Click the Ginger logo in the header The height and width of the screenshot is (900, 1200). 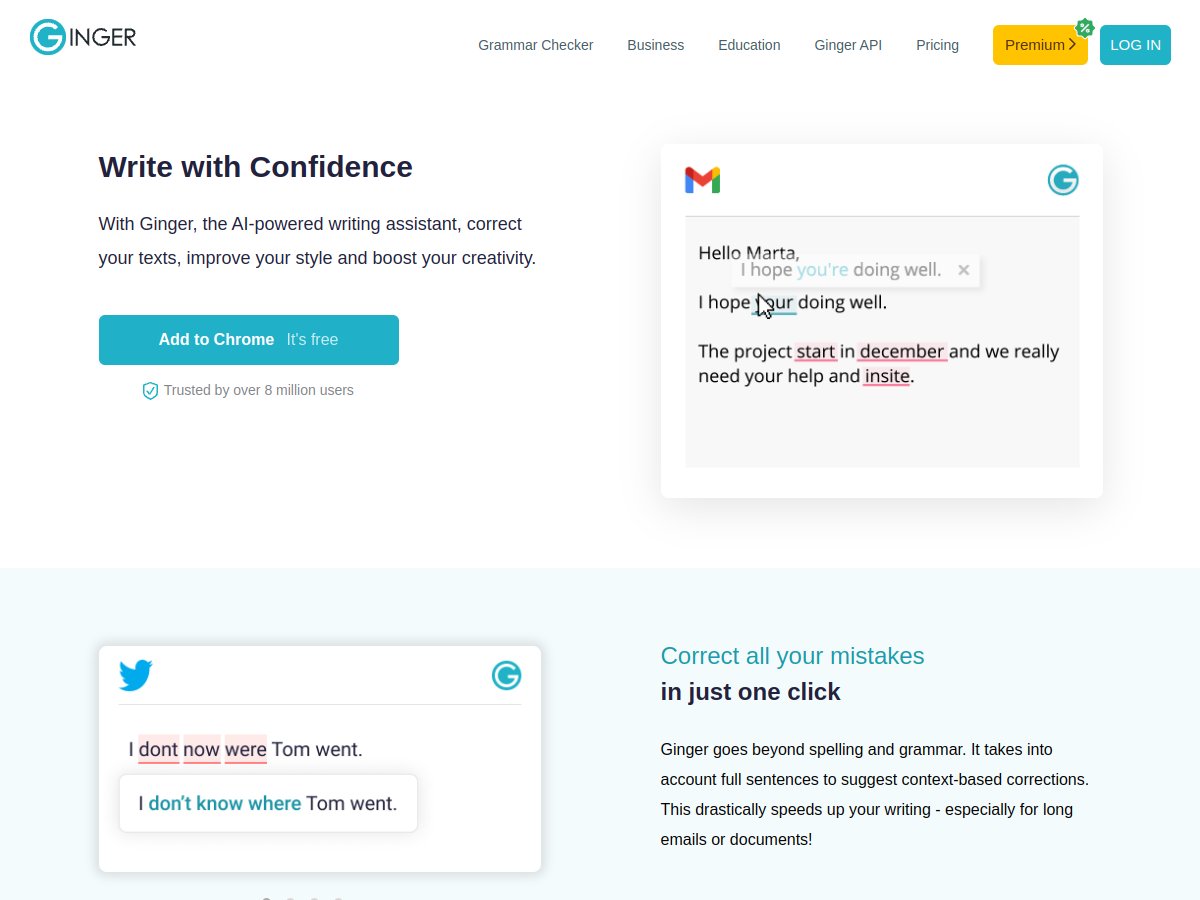pos(83,37)
